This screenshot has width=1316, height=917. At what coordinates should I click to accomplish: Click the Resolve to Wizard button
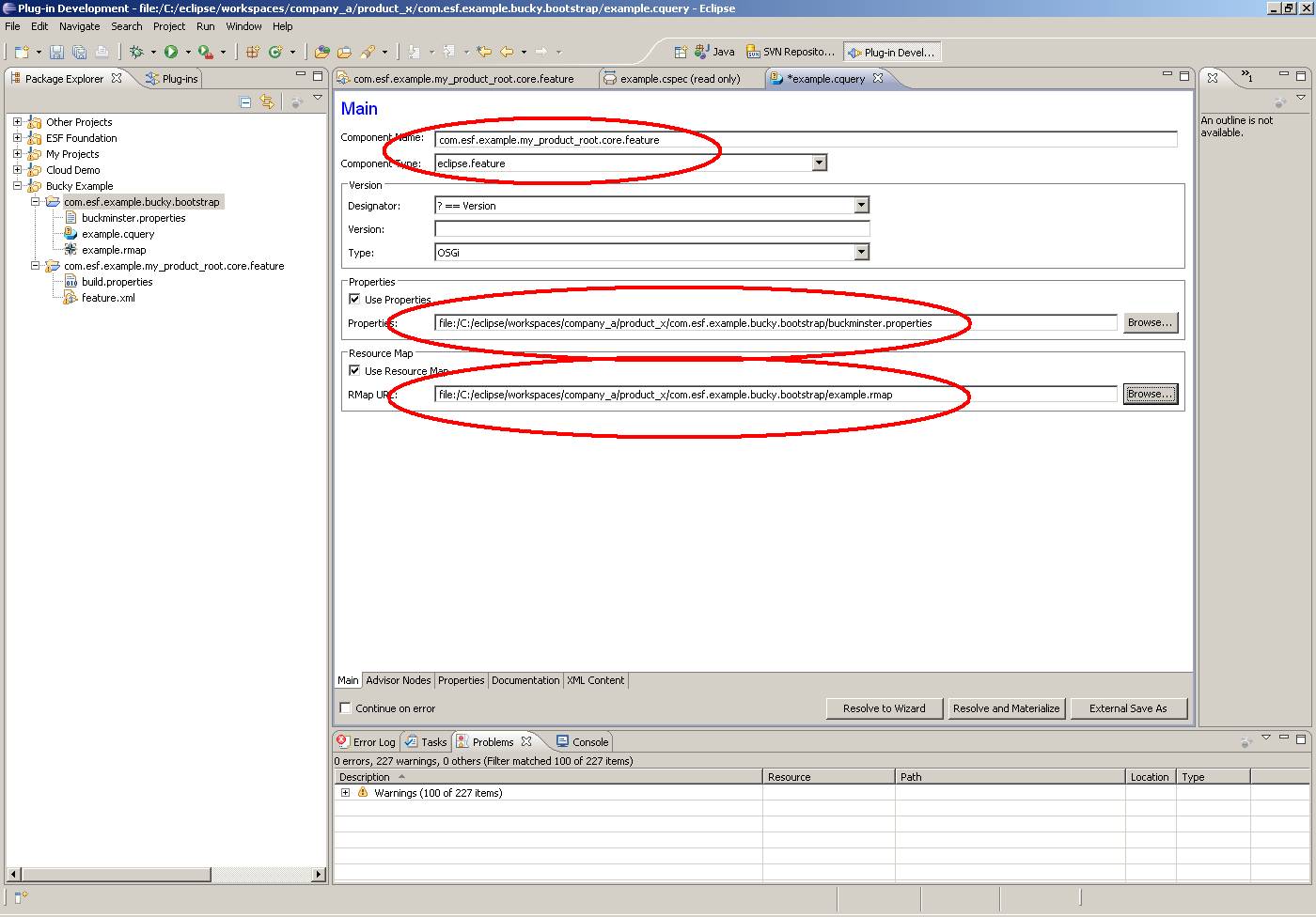(x=885, y=708)
